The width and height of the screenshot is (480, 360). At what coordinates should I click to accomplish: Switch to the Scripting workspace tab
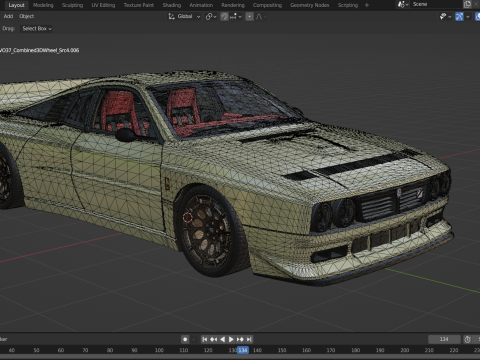(348, 5)
